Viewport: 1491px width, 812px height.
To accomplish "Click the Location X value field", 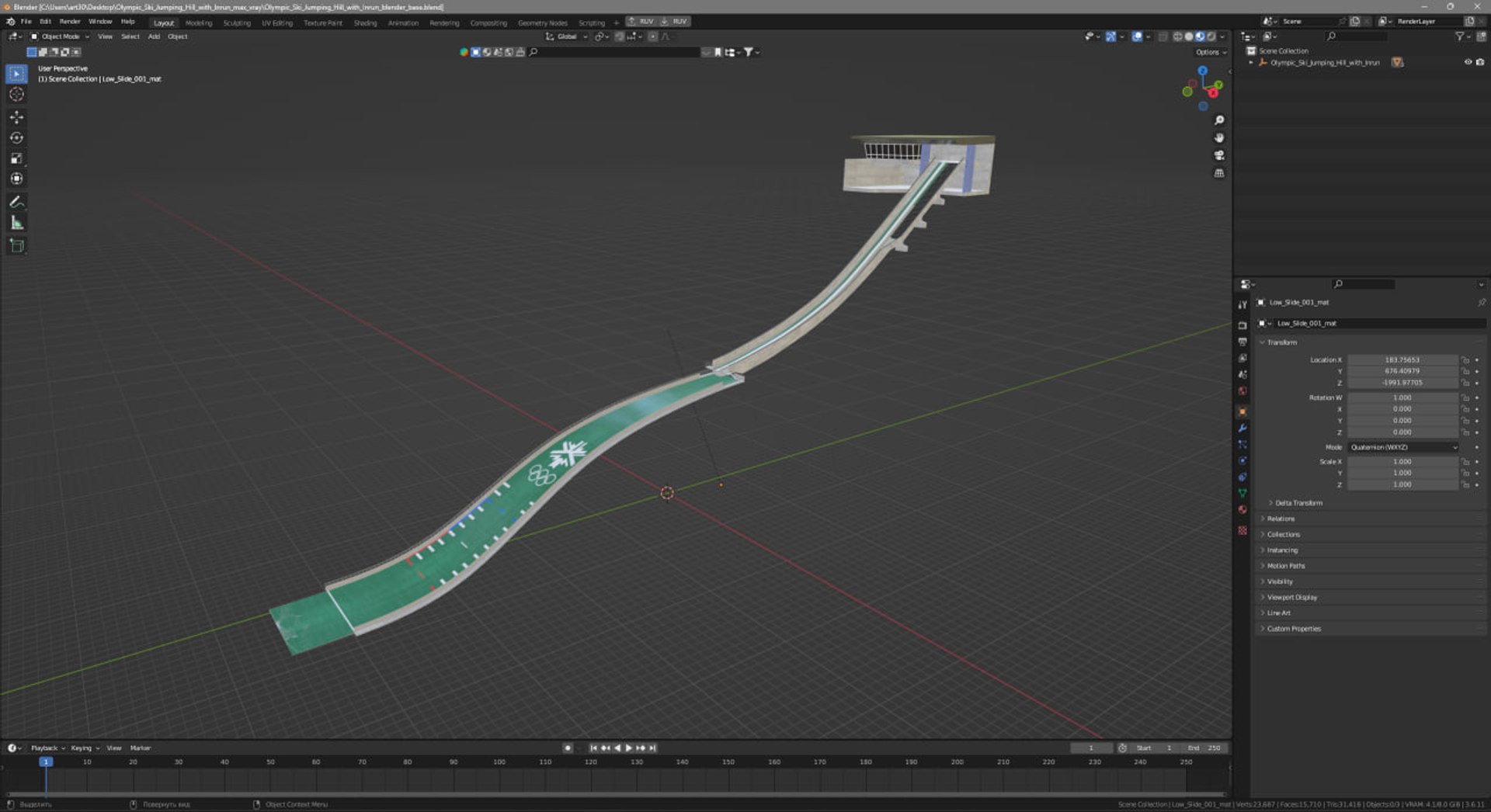I will click(x=1402, y=360).
